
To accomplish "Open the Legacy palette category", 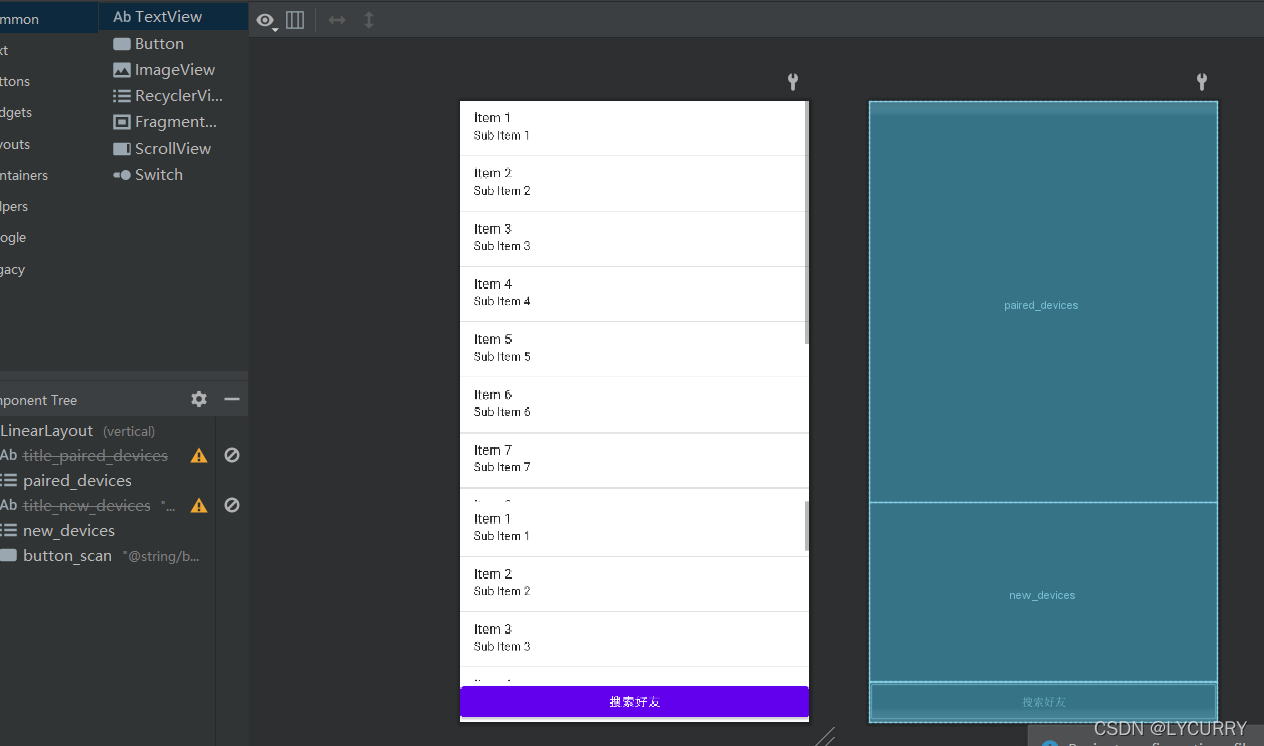I will tap(49, 269).
